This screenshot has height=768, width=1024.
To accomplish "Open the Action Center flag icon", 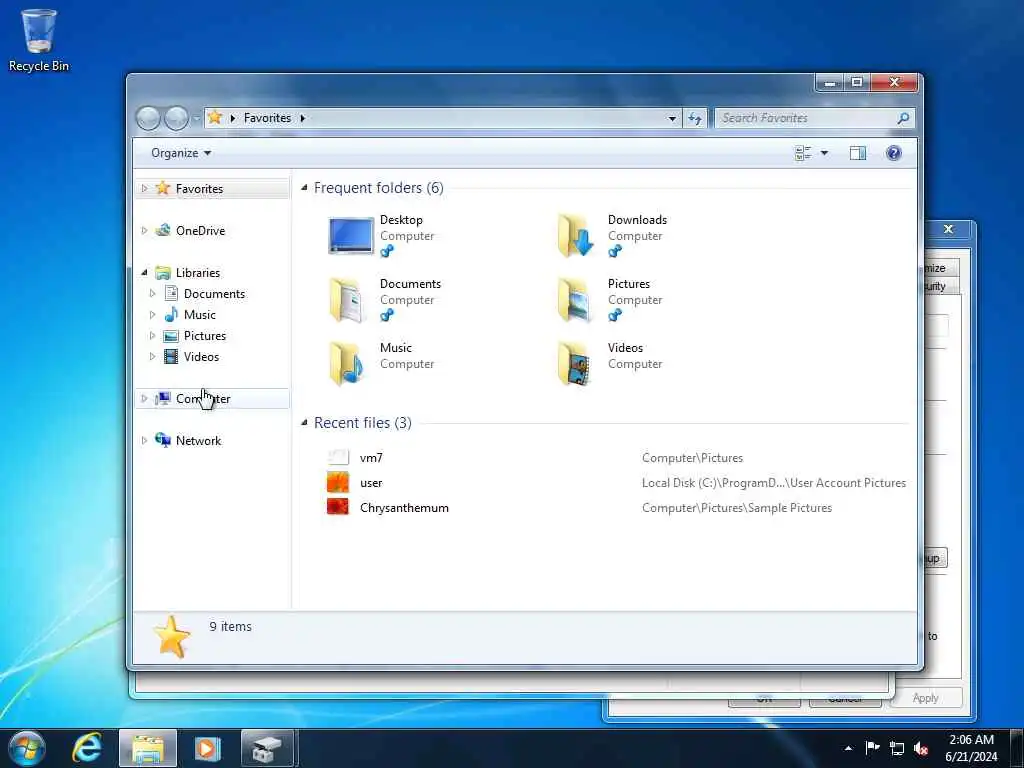I will [x=872, y=748].
